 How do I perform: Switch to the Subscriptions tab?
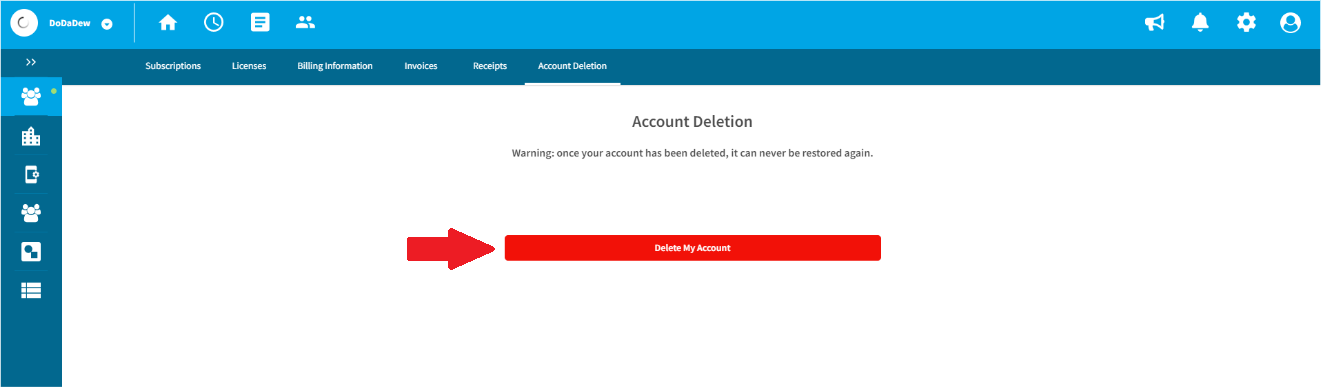[173, 66]
